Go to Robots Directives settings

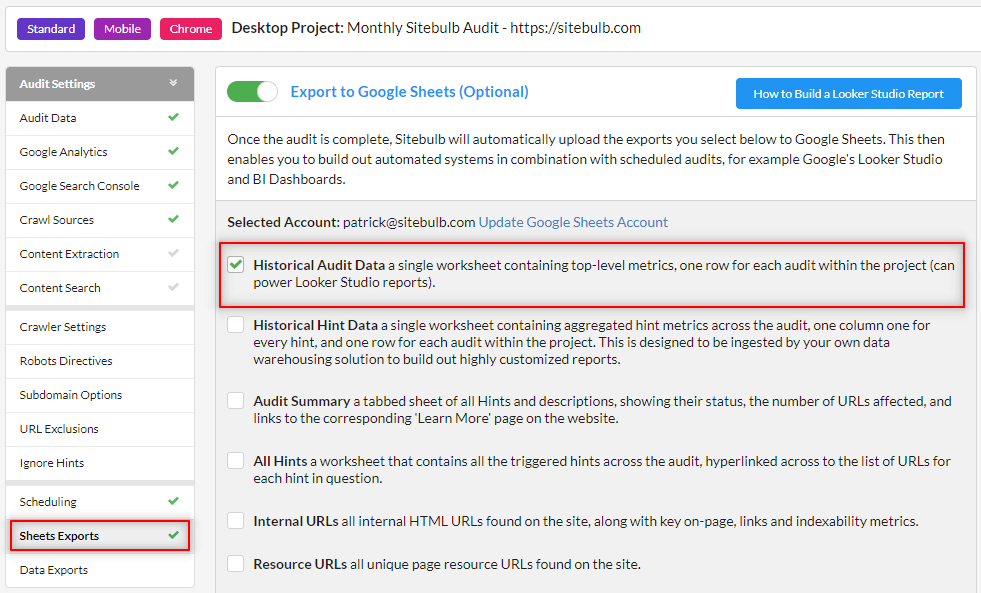pos(100,361)
